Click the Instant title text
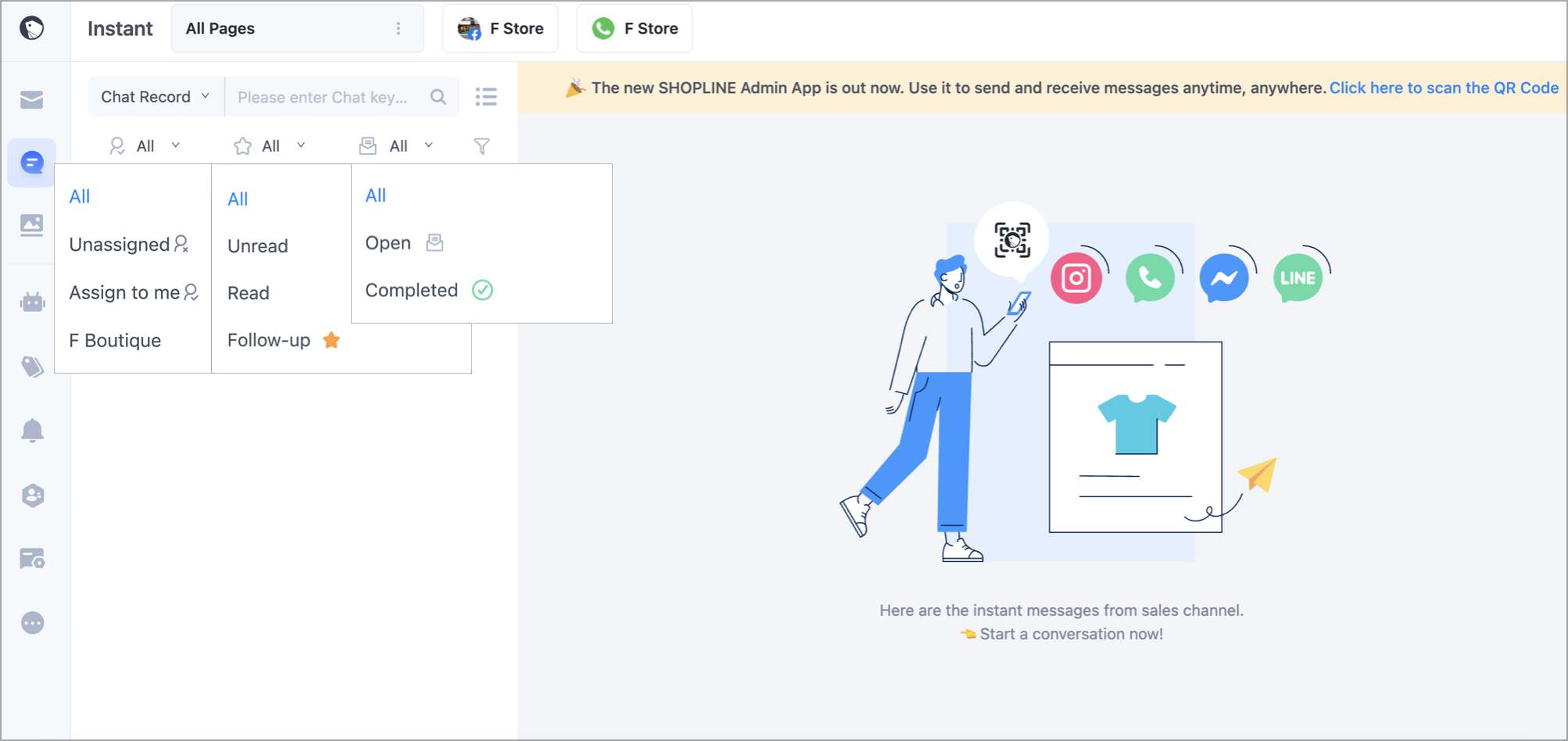 (x=120, y=29)
